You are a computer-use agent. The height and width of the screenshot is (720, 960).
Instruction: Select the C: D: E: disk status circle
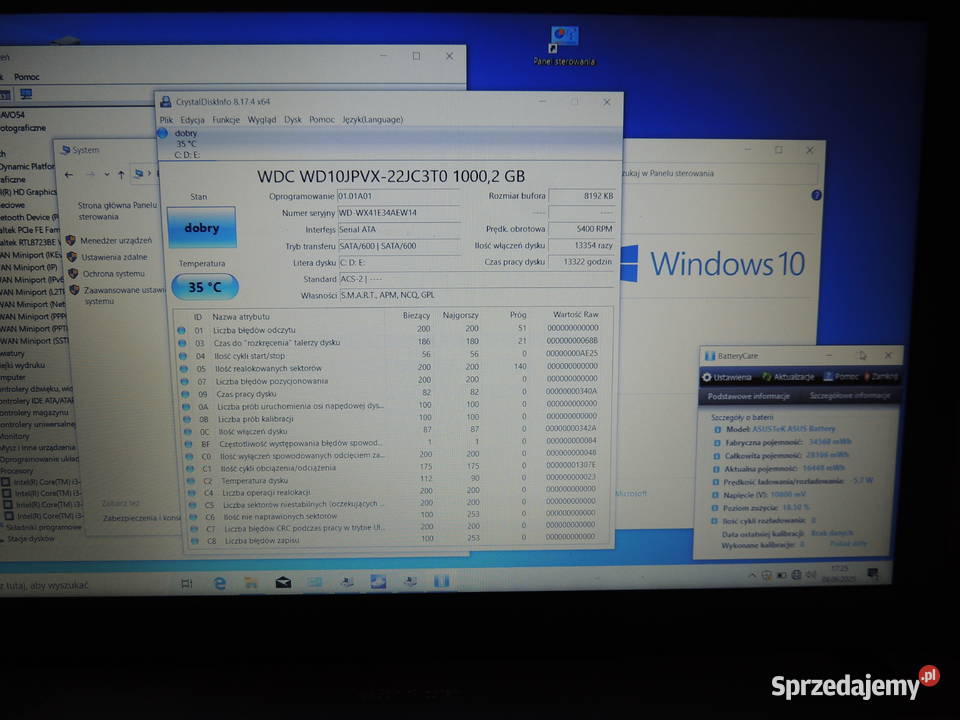point(162,133)
